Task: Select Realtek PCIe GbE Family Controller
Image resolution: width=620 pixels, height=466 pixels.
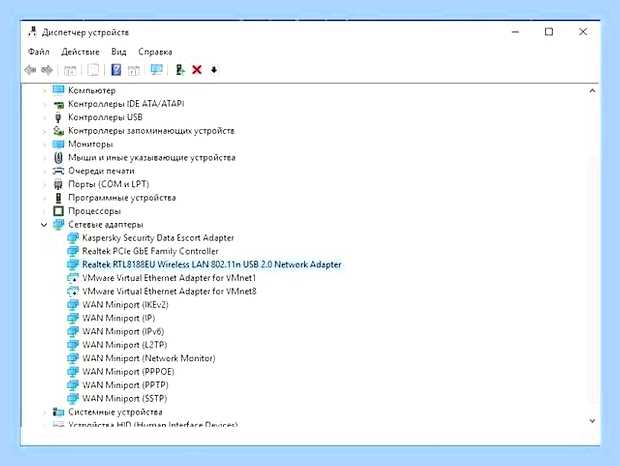Action: pos(150,251)
